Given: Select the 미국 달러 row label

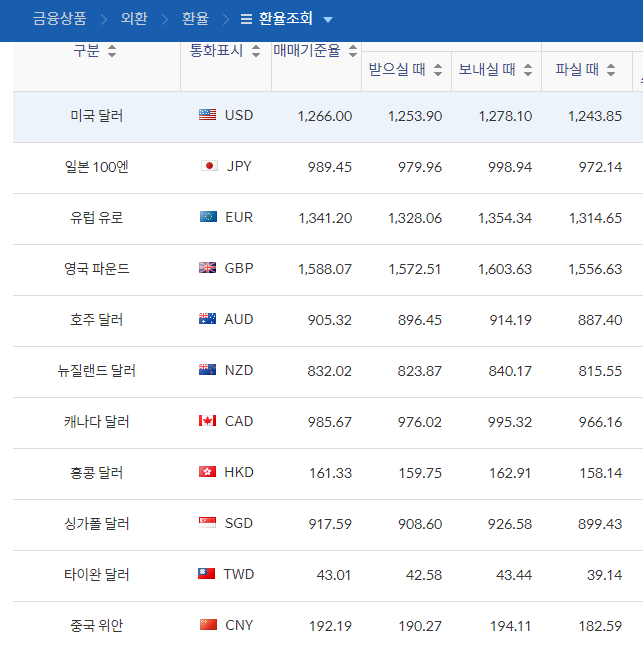Looking at the screenshot, I should tap(97, 116).
